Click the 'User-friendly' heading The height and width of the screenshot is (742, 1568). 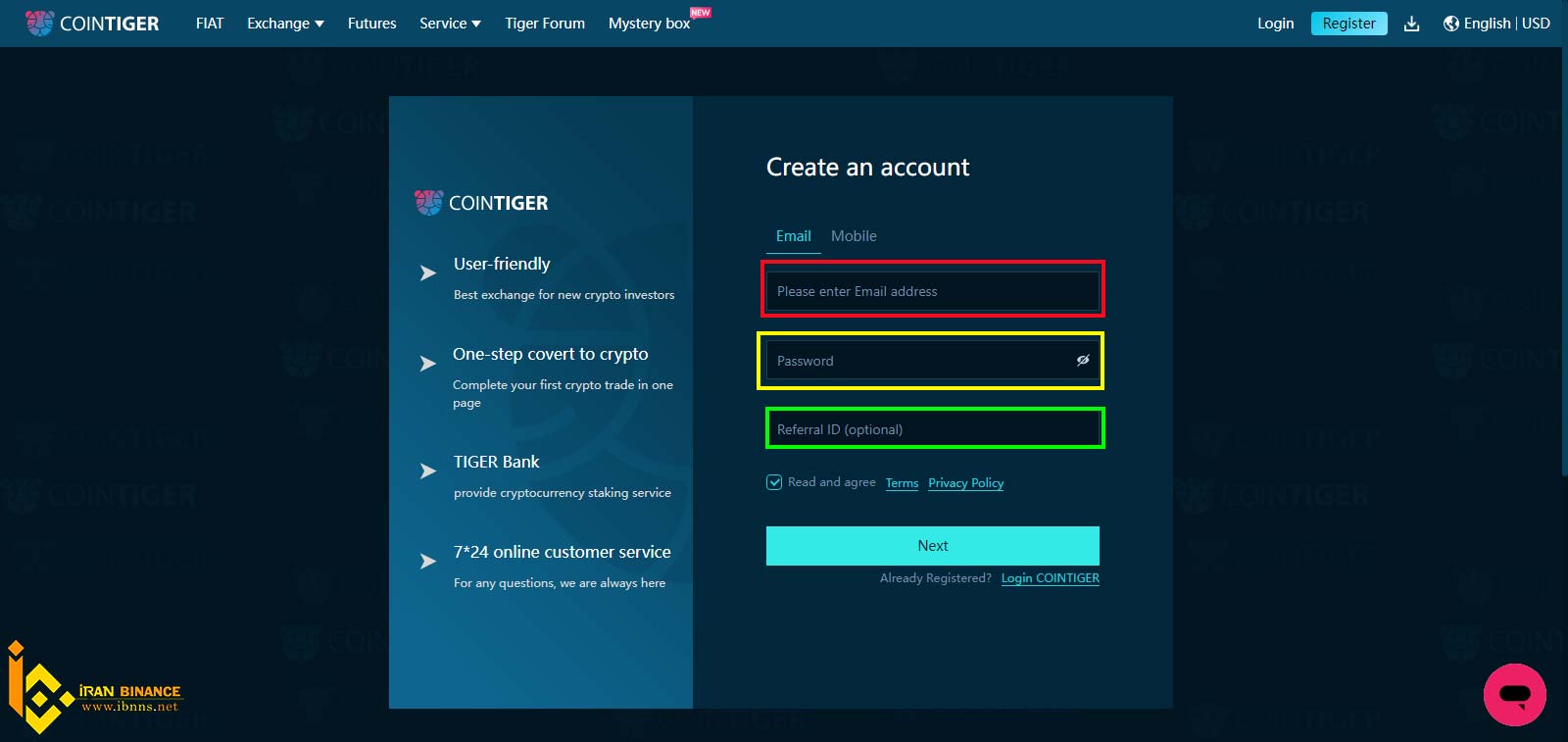pos(502,264)
